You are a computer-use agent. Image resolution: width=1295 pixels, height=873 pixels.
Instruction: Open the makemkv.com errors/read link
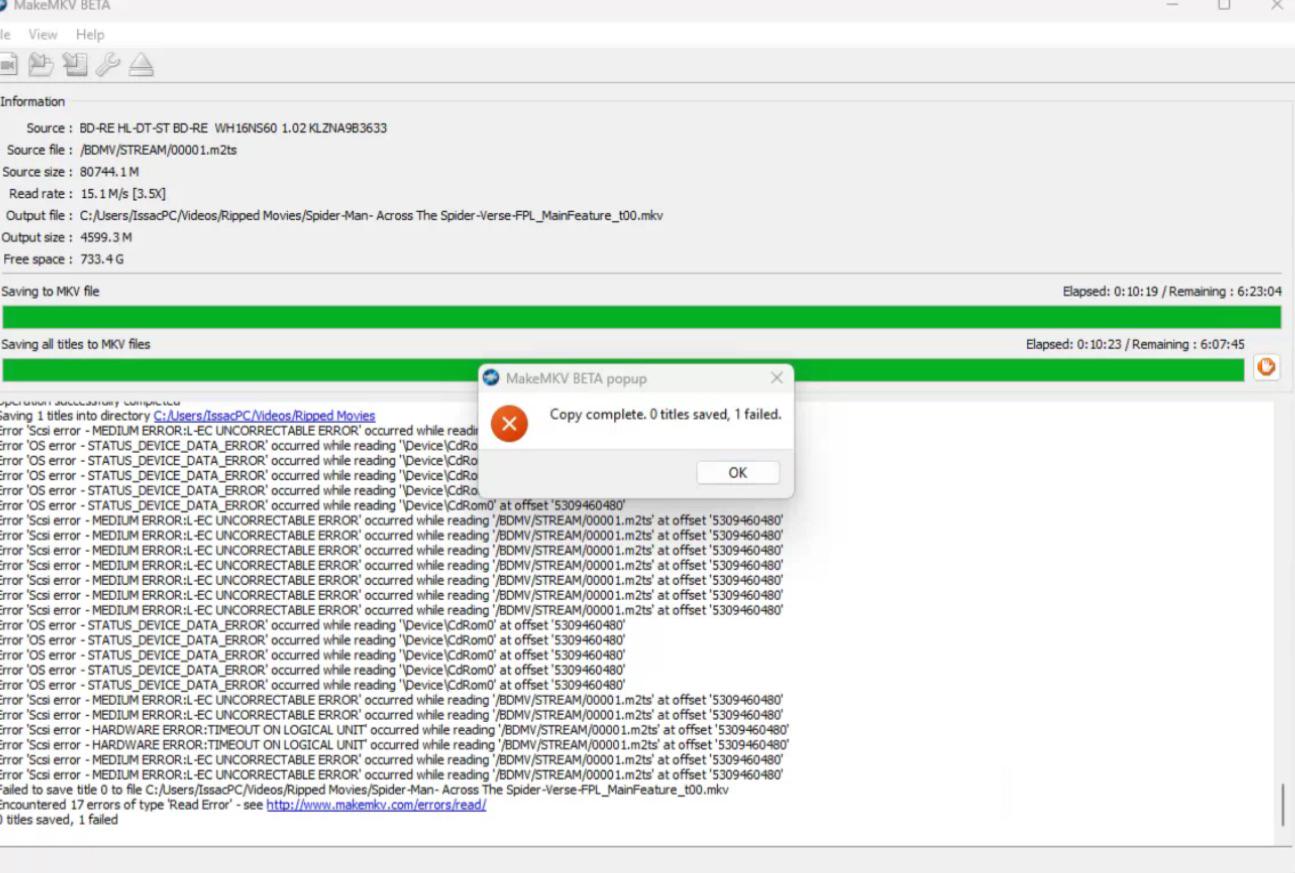click(376, 805)
